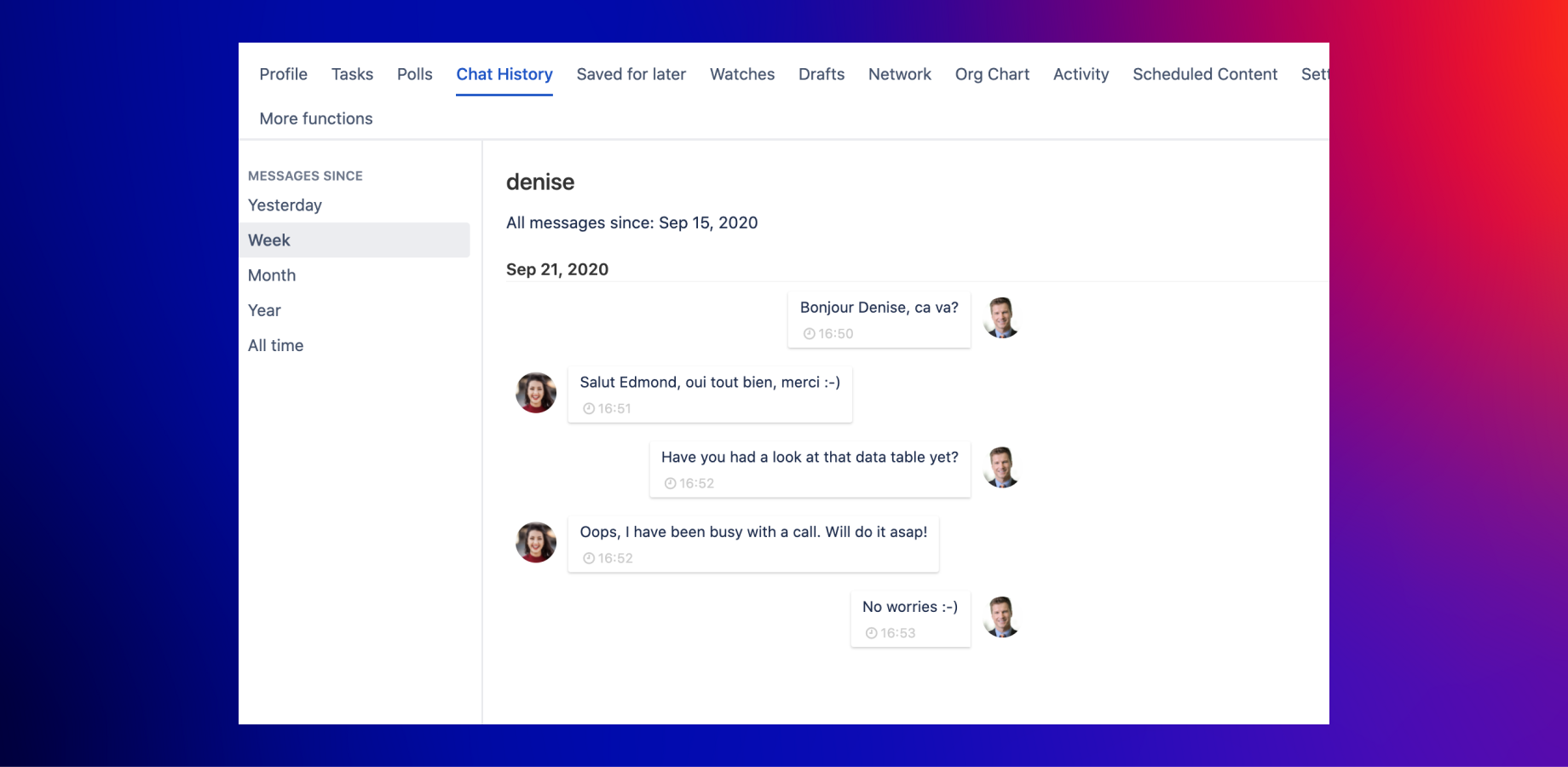Click the clock icon on the 16:51 timestamp
This screenshot has width=1568, height=767.
589,408
